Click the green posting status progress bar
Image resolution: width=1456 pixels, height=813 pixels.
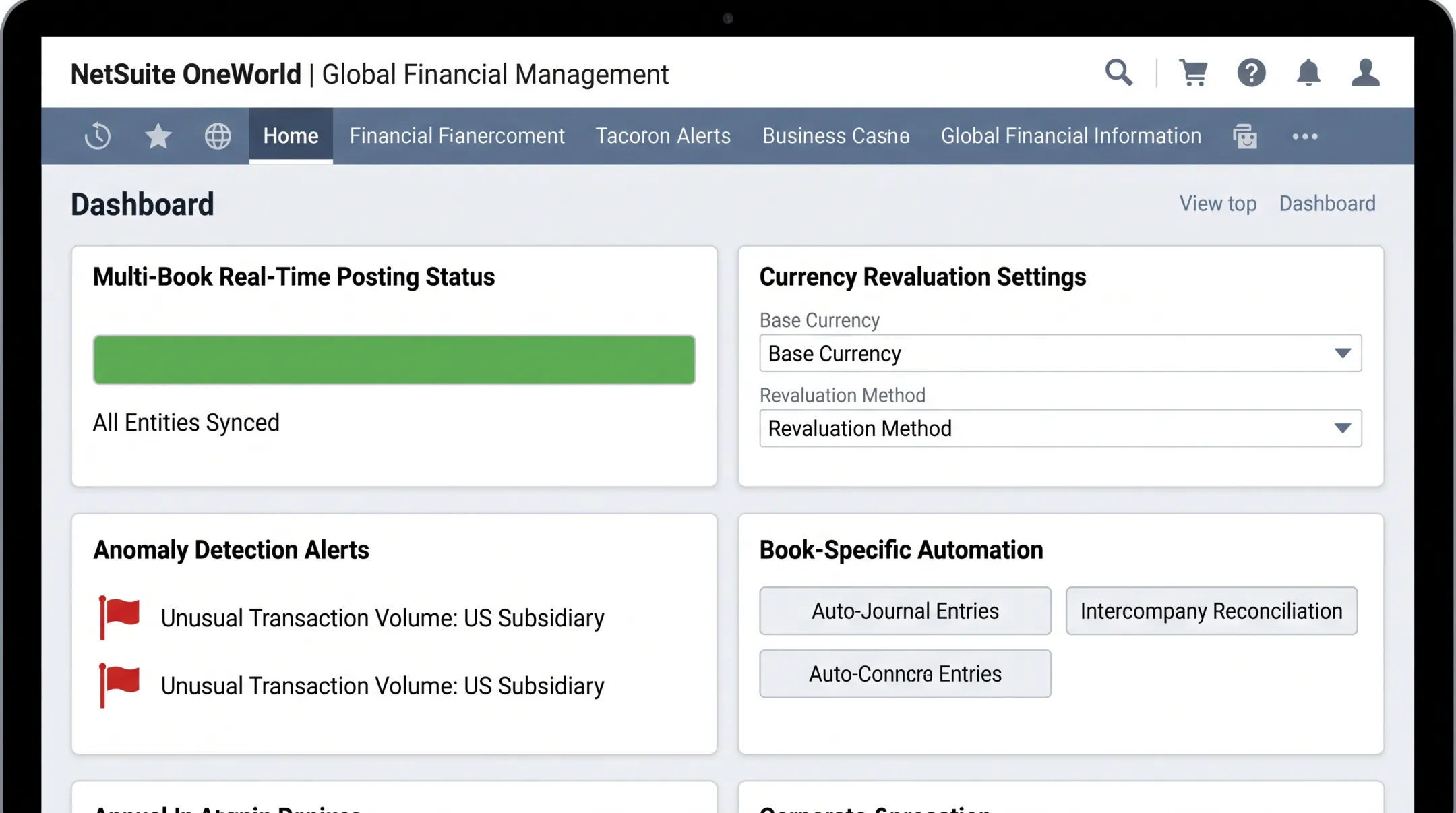pyautogui.click(x=394, y=359)
